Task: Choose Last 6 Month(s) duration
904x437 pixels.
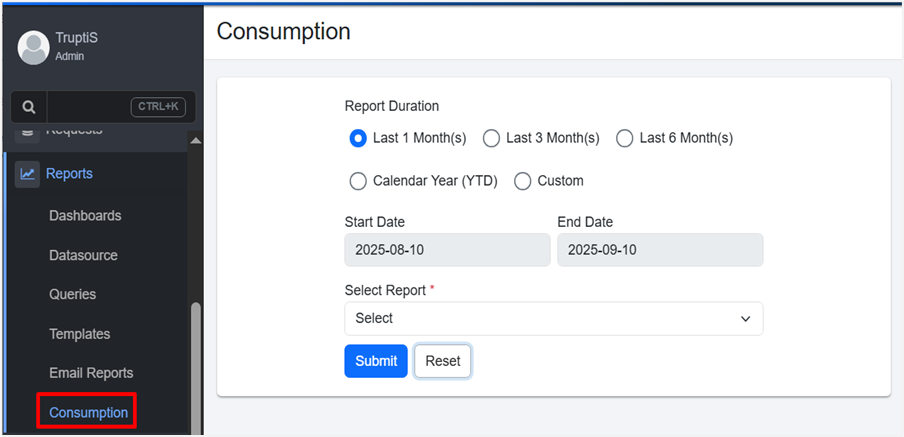Action: (x=625, y=138)
